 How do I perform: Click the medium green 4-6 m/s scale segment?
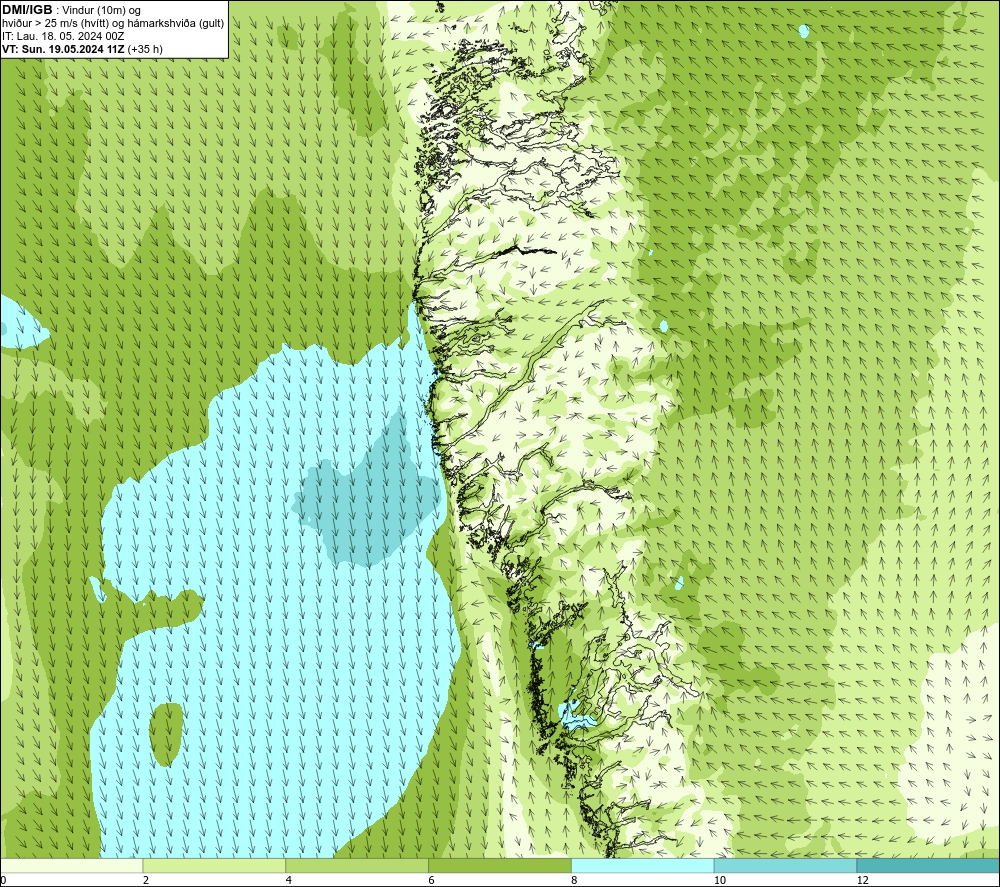coord(357,865)
